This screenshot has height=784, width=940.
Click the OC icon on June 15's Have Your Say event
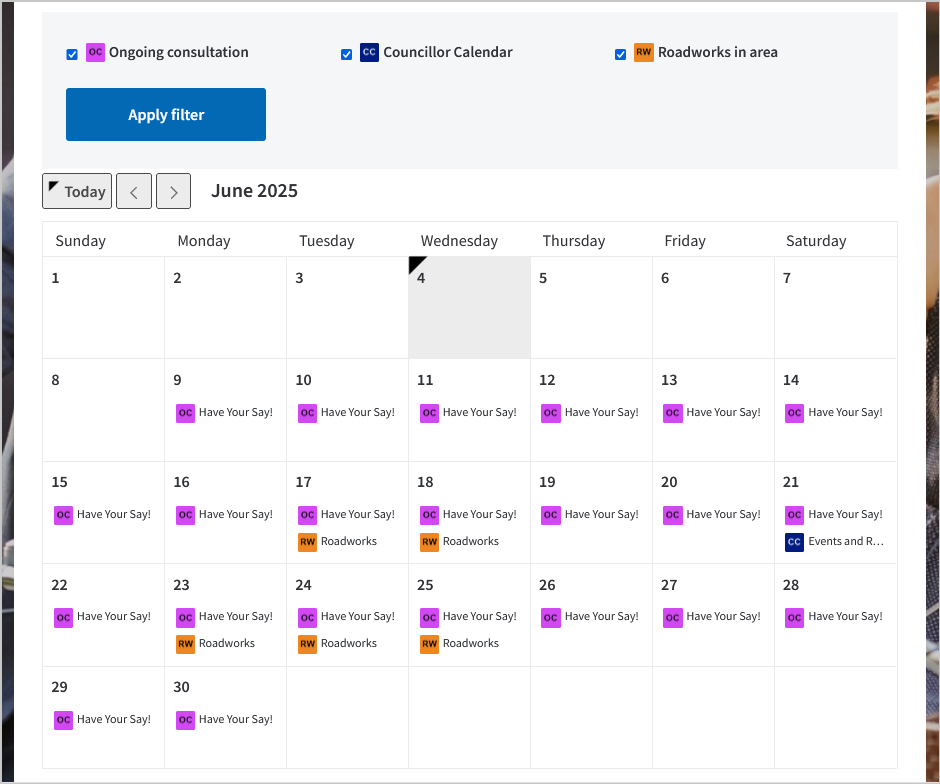63,514
